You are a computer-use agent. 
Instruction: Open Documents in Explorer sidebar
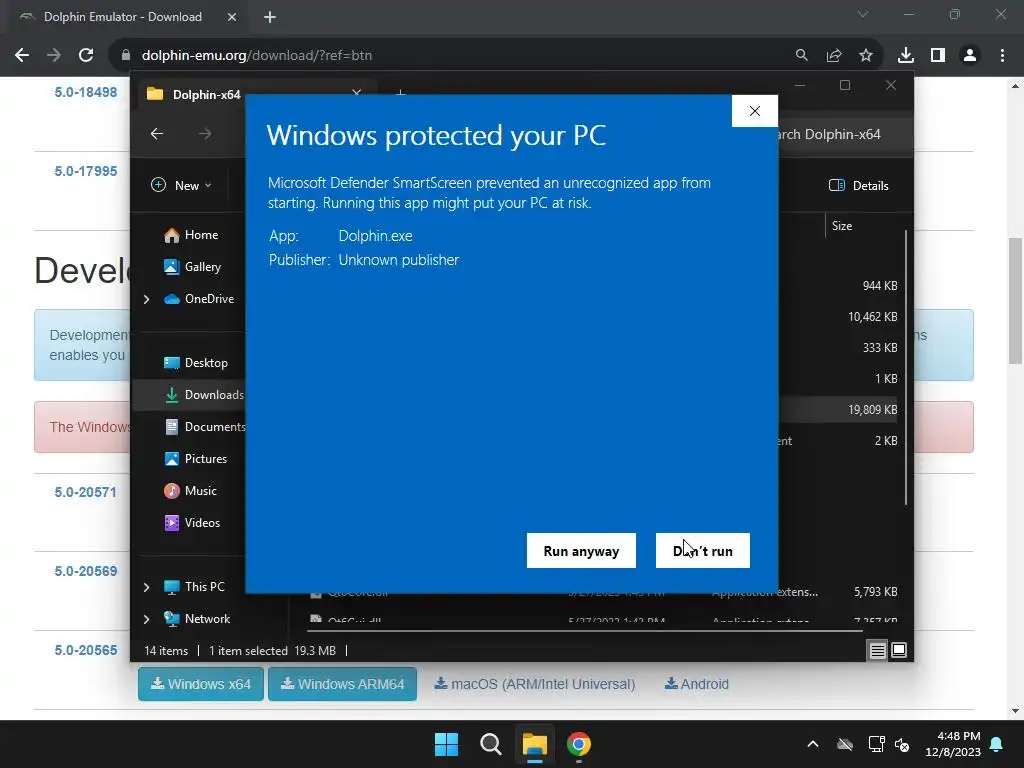click(205, 427)
